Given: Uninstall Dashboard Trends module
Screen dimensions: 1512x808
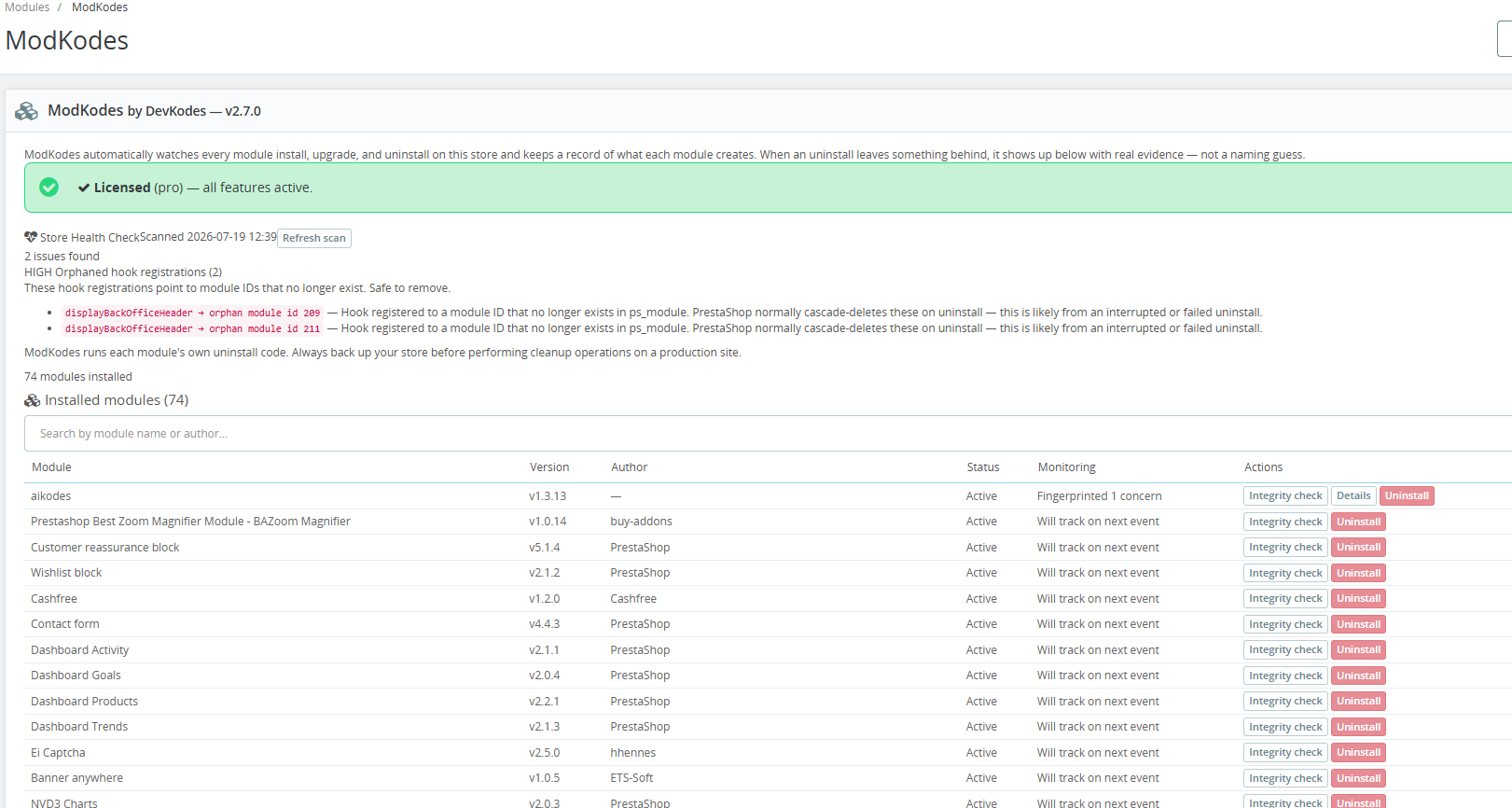Looking at the screenshot, I should click(x=1358, y=727).
